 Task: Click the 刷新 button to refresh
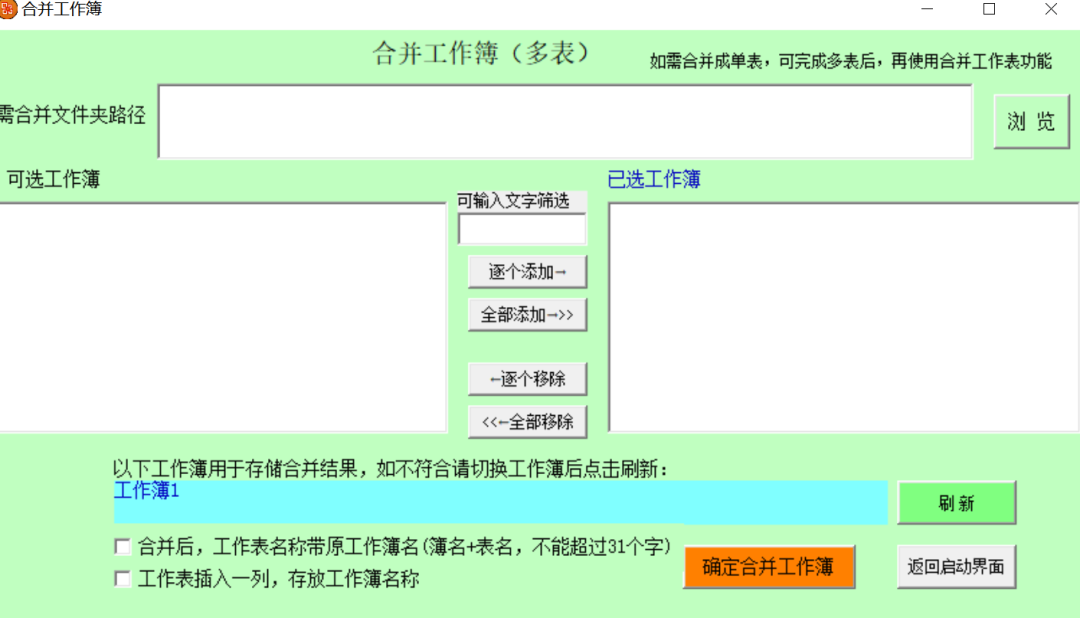pyautogui.click(x=956, y=503)
